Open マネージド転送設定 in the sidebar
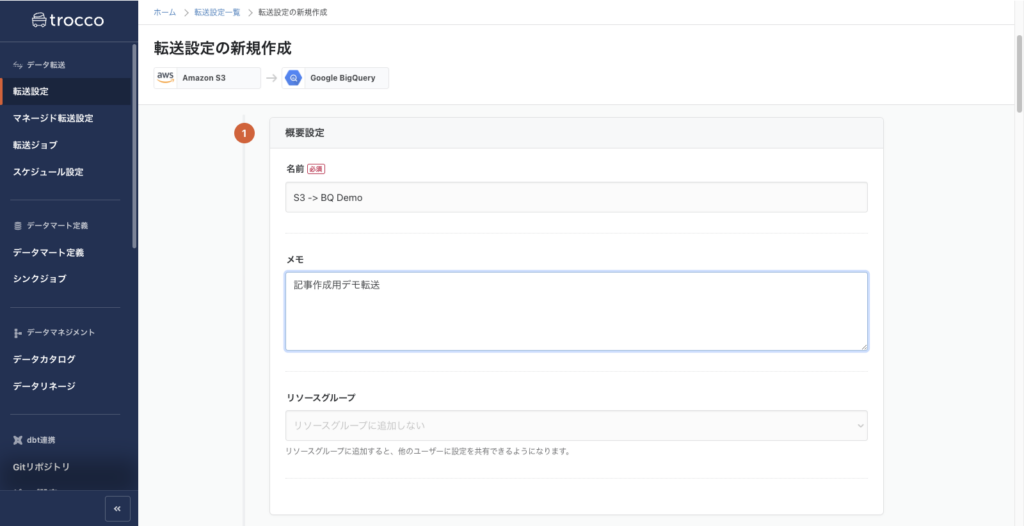1024x526 pixels. (x=53, y=118)
